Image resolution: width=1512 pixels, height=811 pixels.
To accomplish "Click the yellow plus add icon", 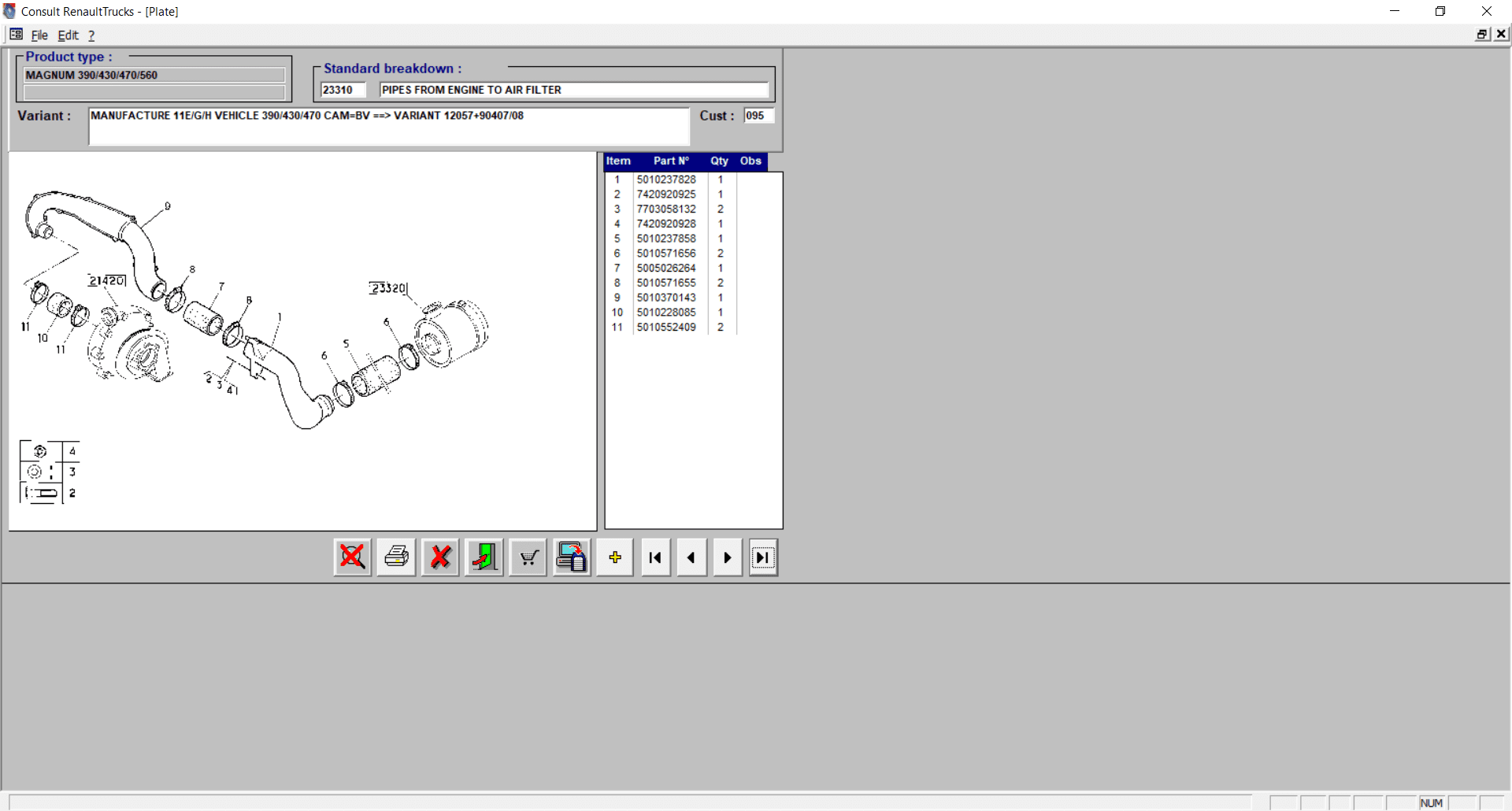I will [615, 557].
